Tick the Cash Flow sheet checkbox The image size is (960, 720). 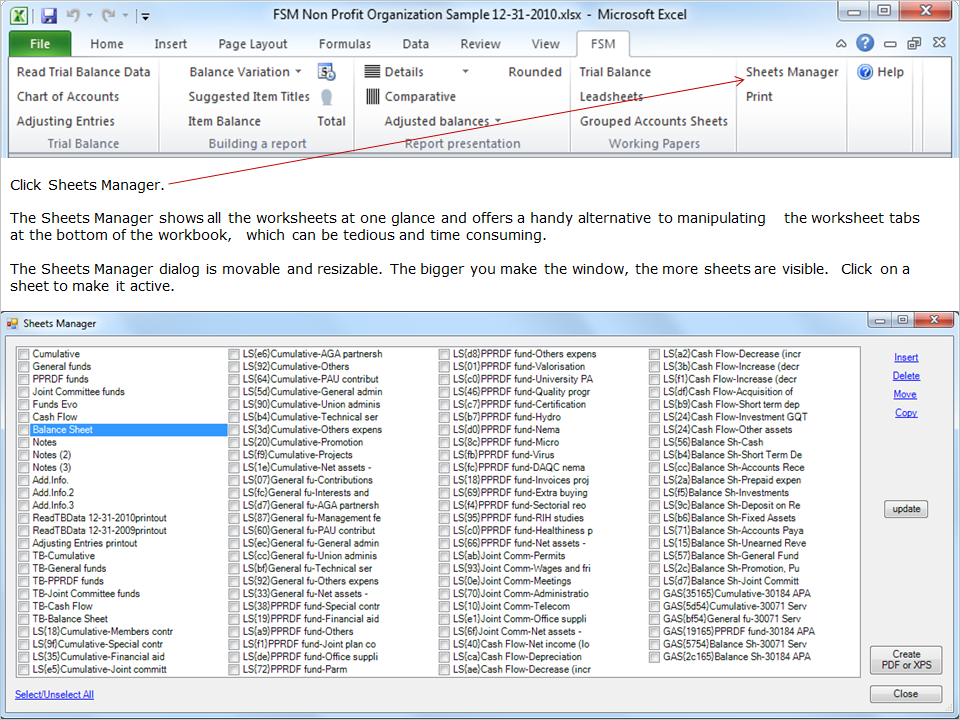coord(24,418)
